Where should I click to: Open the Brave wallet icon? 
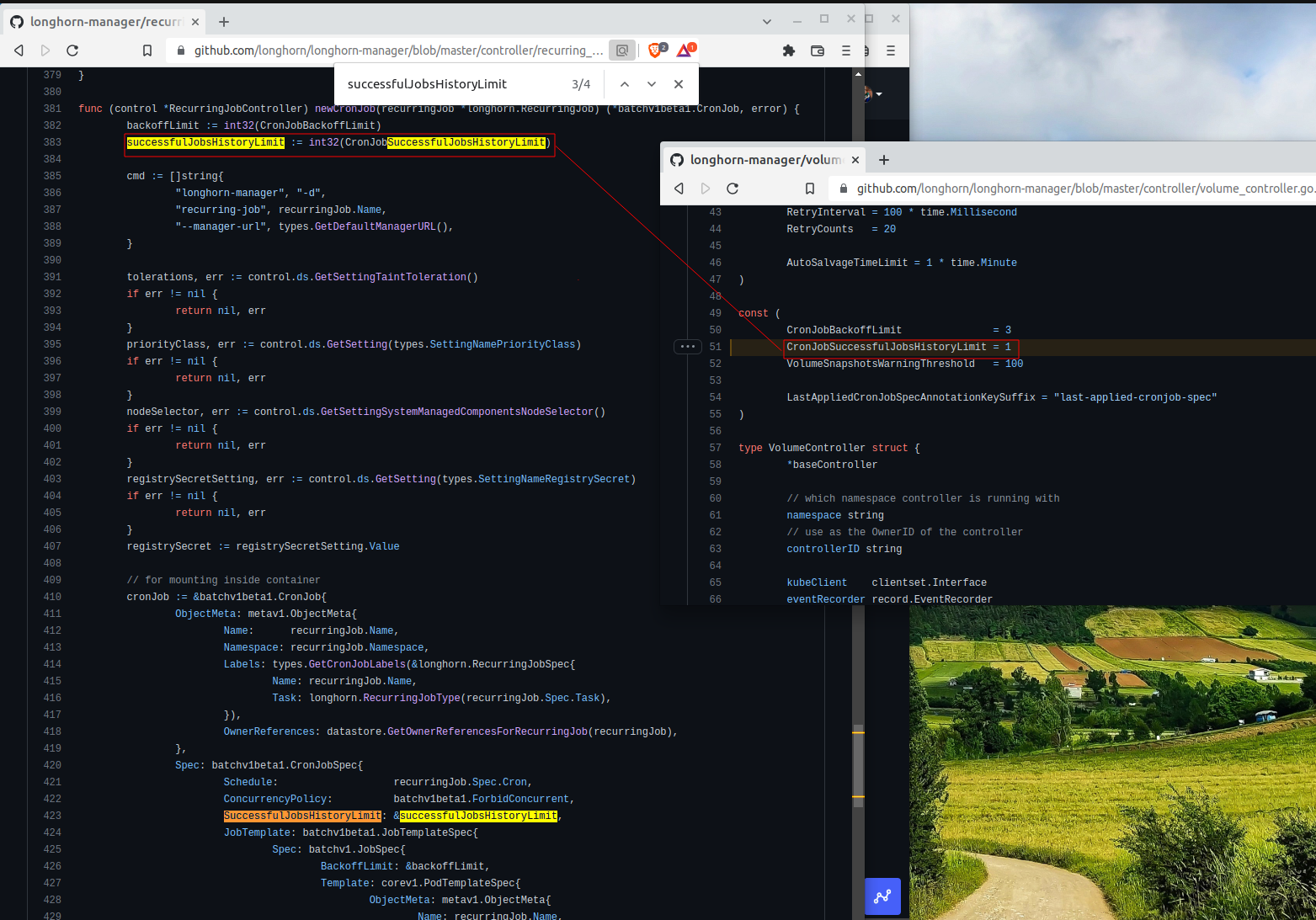coord(818,51)
